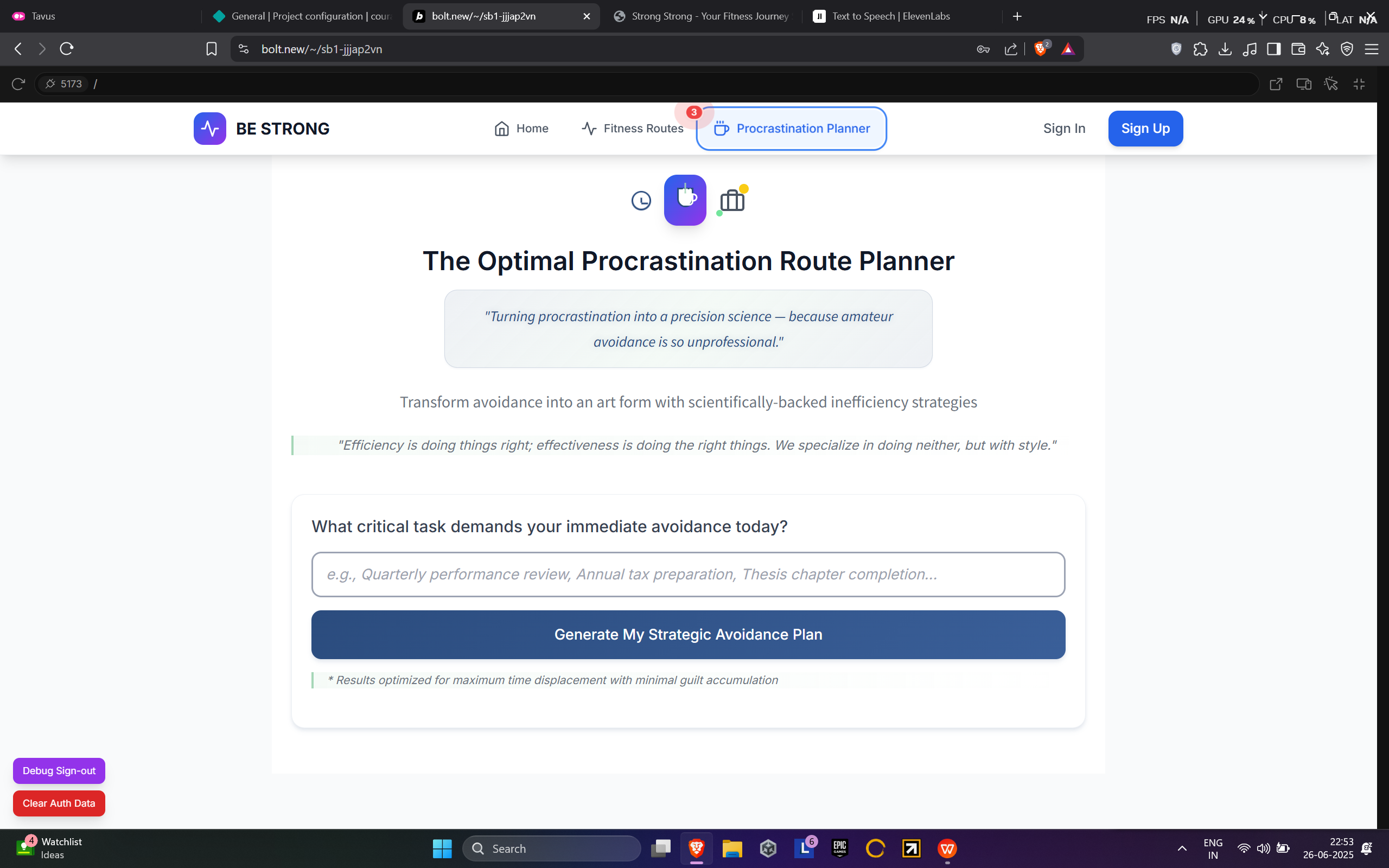1389x868 pixels.
Task: Bookmark this page
Action: 211,49
